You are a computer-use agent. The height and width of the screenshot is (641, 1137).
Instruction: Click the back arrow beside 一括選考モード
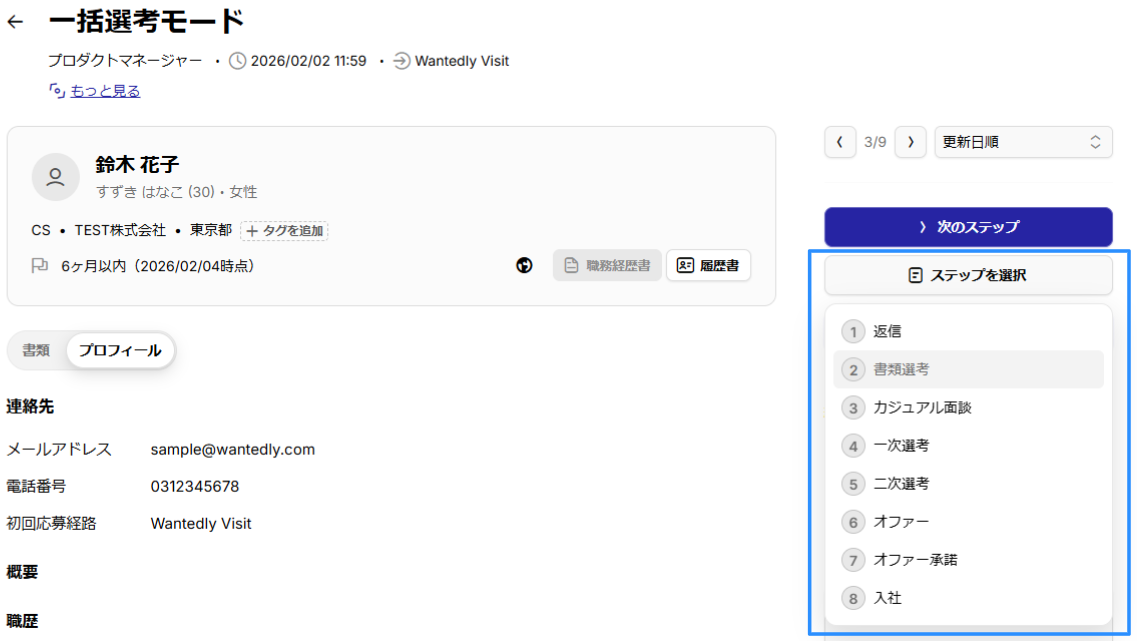tap(15, 22)
